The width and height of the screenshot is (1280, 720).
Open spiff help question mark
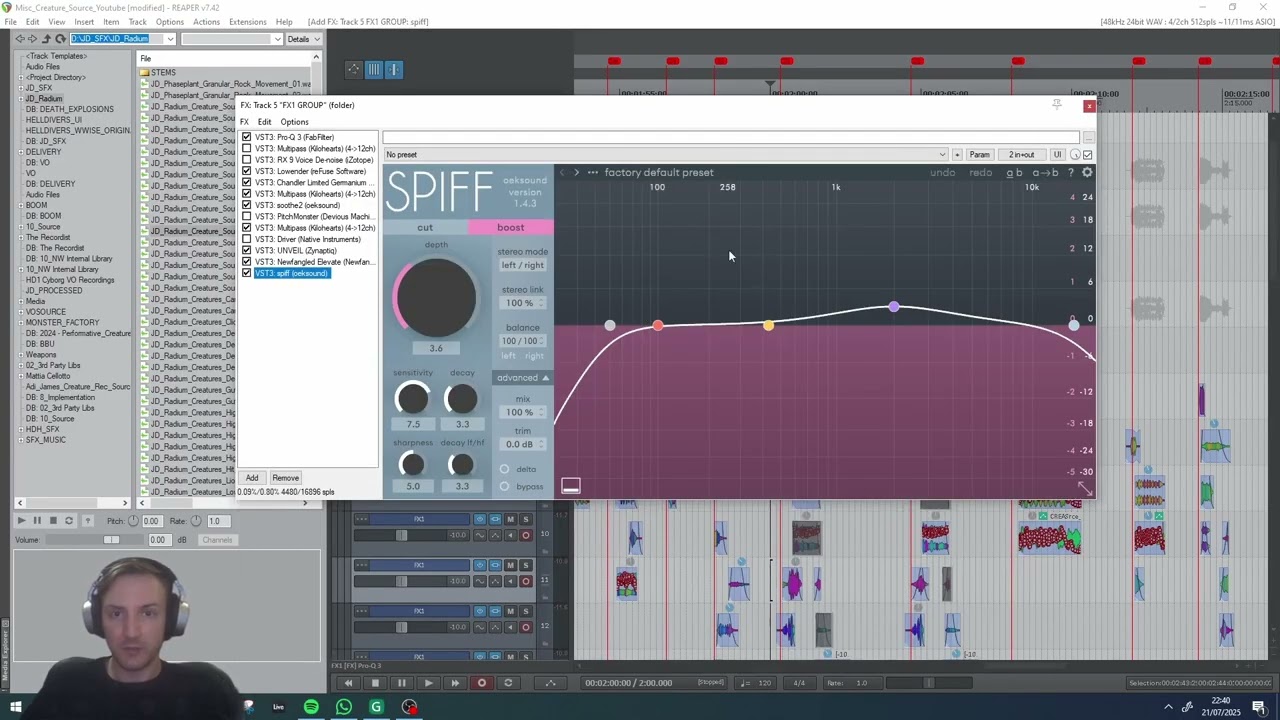(x=1070, y=173)
